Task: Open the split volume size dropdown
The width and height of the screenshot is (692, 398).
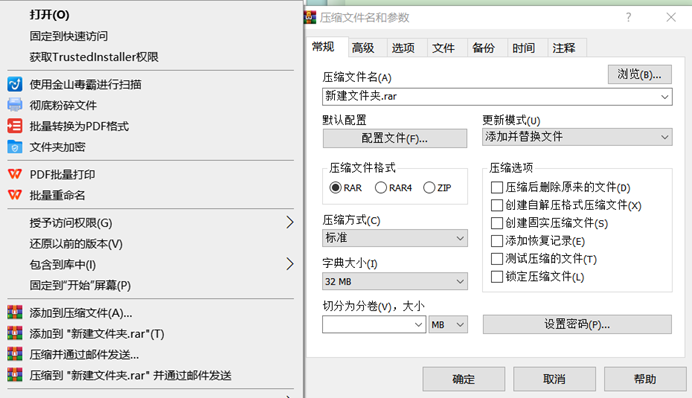Action: point(418,325)
